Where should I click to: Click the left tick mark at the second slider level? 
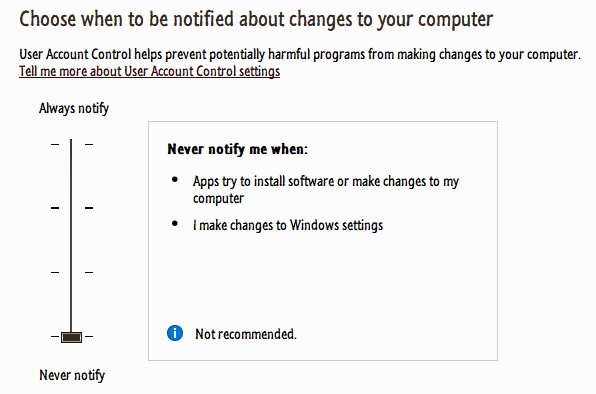click(55, 208)
